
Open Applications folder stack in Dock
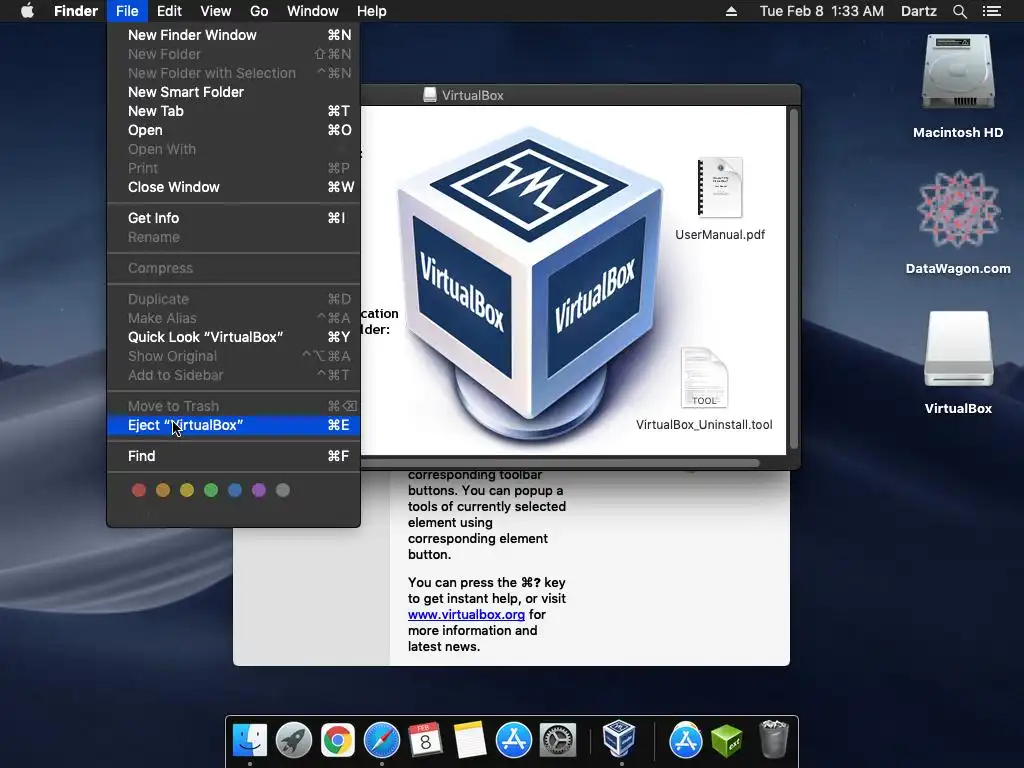(685, 741)
